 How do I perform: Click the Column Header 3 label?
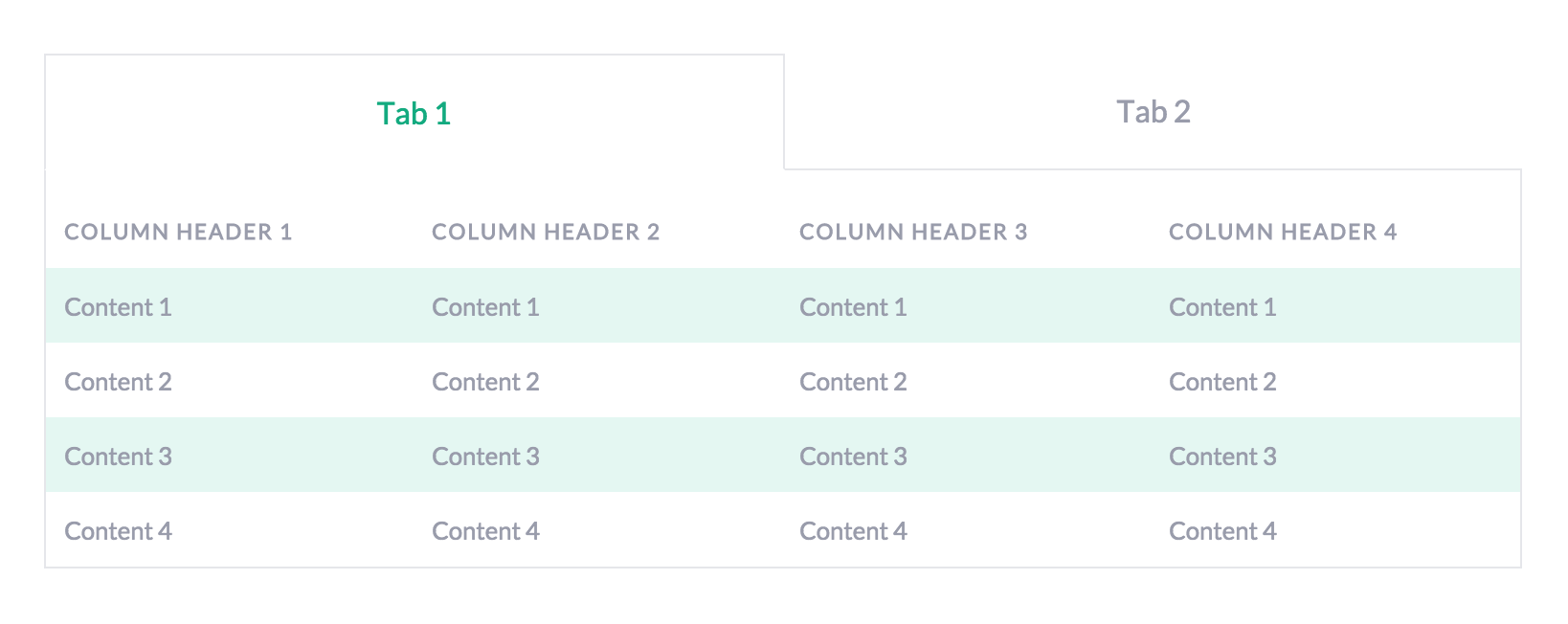[x=913, y=232]
